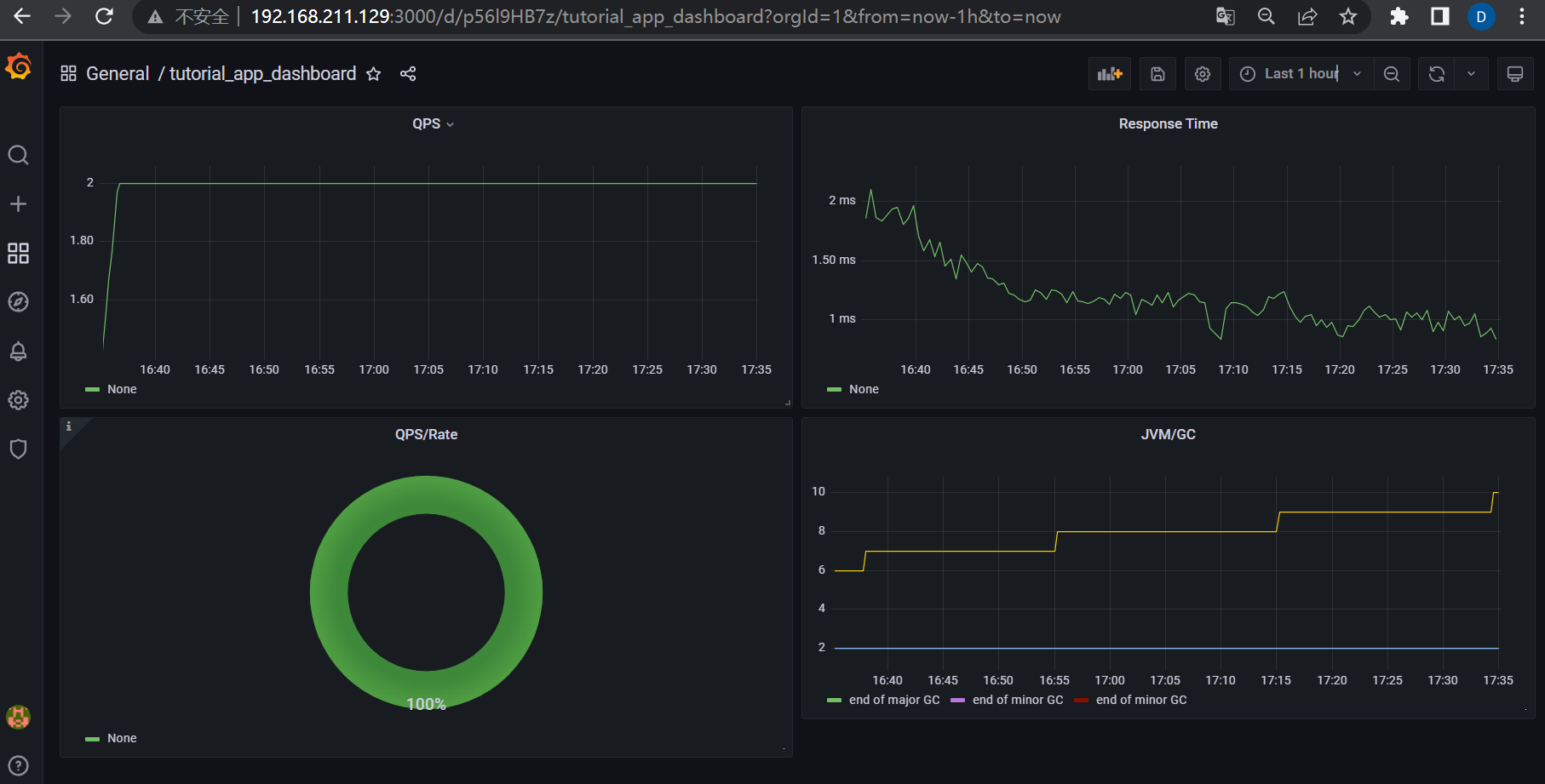Open the search dashboards icon in sidebar
The image size is (1545, 784).
click(x=18, y=155)
